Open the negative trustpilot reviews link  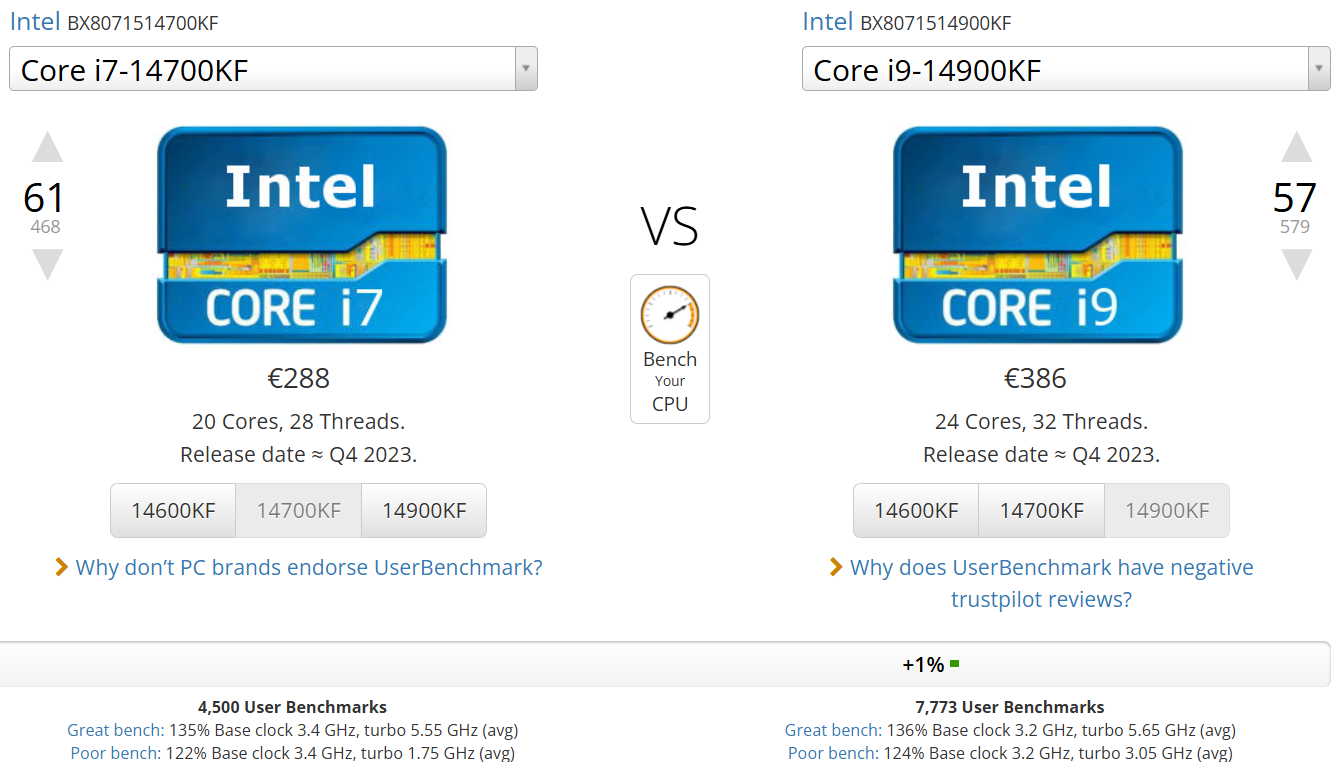1050,583
